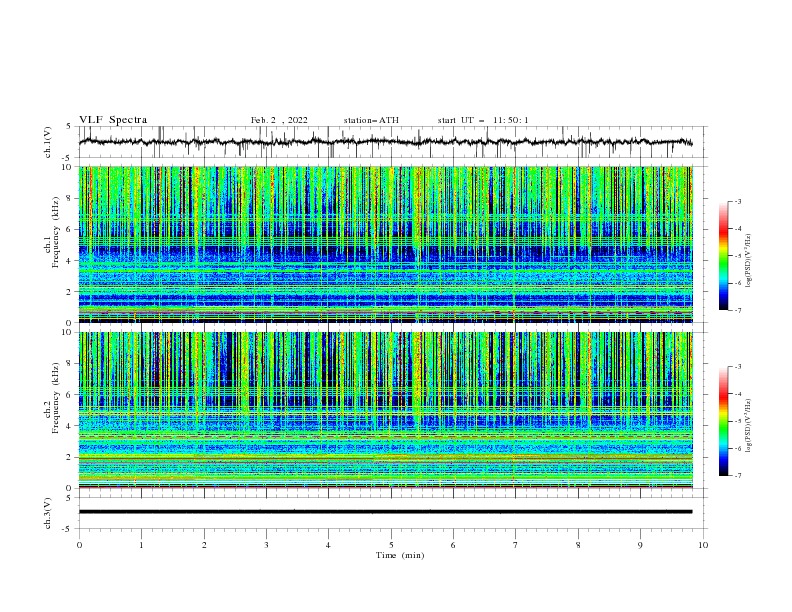The width and height of the screenshot is (792, 612).
Task: Click the ch.2 color bar "log(PSD)(V²/Hz)" label
Action: click(749, 425)
